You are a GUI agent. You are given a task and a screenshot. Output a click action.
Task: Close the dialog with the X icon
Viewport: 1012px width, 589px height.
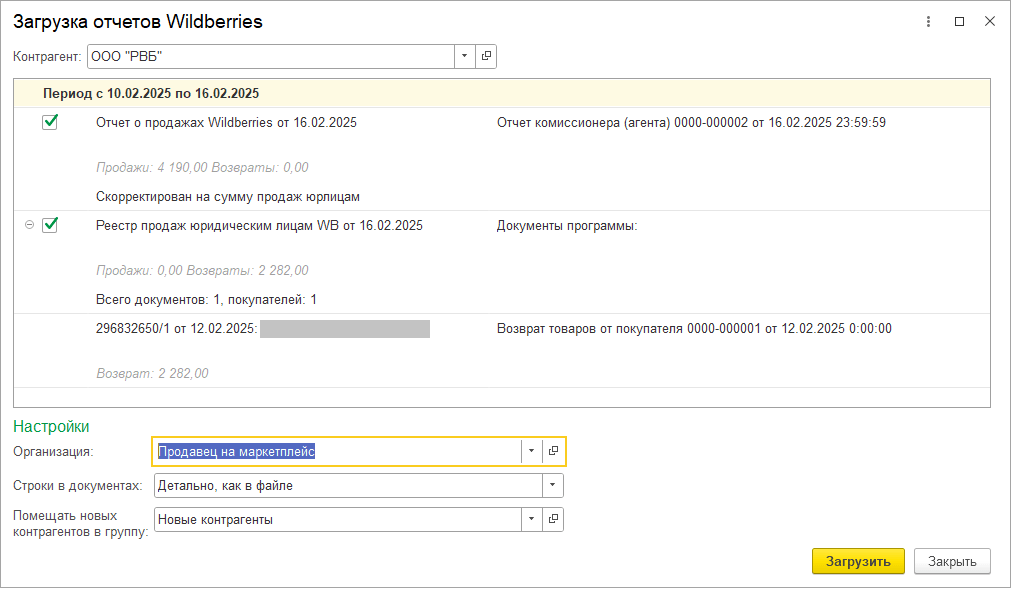click(989, 21)
